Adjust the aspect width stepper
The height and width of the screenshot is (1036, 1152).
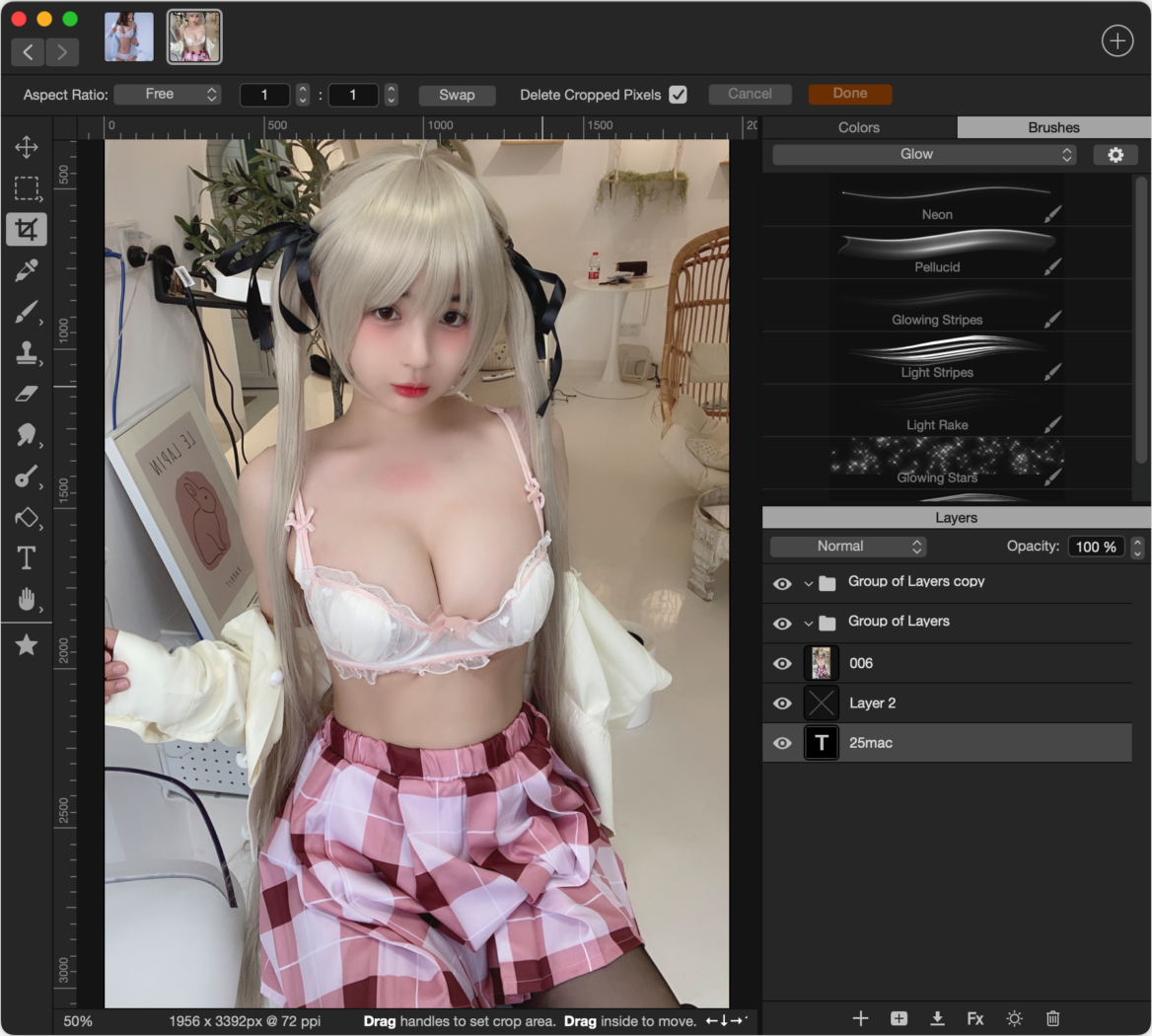pyautogui.click(x=302, y=94)
